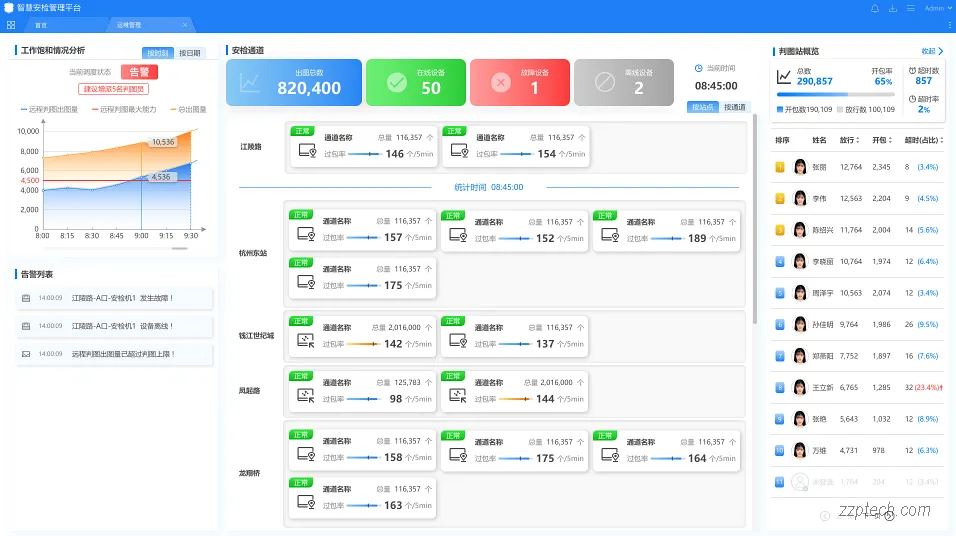Click the green 在线设备 checkmark icon
This screenshot has width=956, height=536.
click(397, 82)
